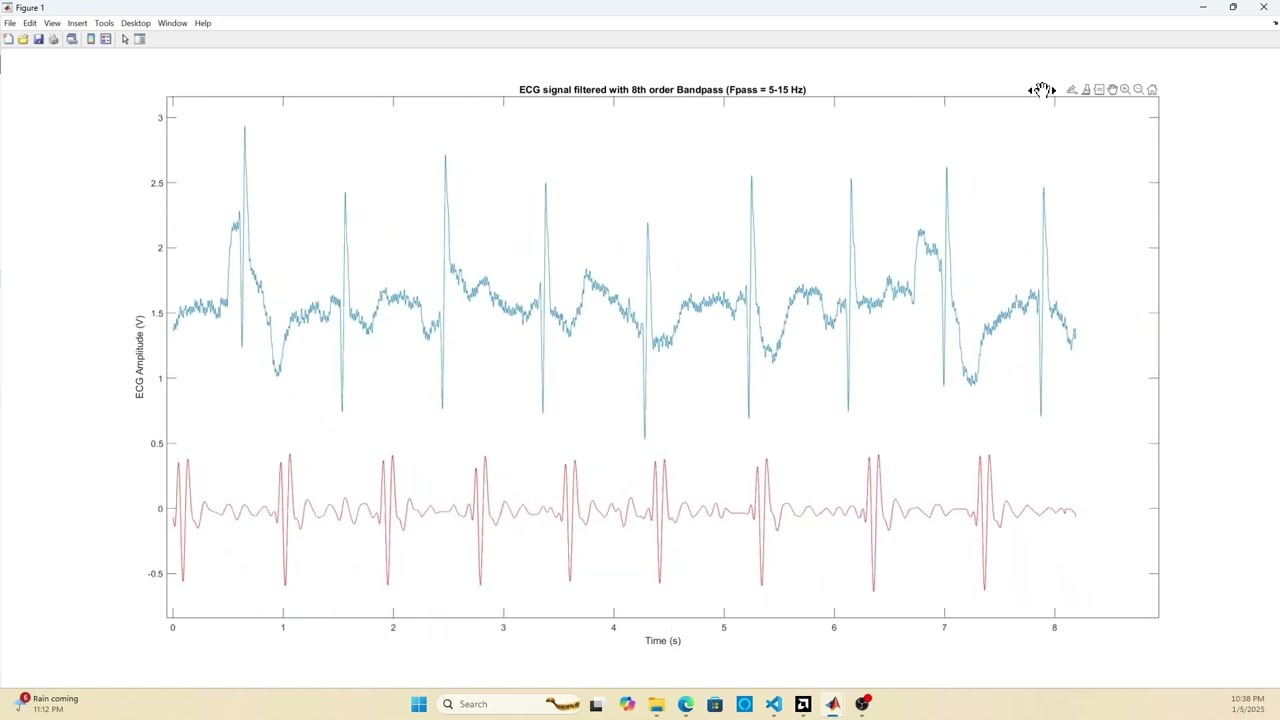Image resolution: width=1280 pixels, height=720 pixels.
Task: Click the Print Figure toolbar icon
Action: 54,39
